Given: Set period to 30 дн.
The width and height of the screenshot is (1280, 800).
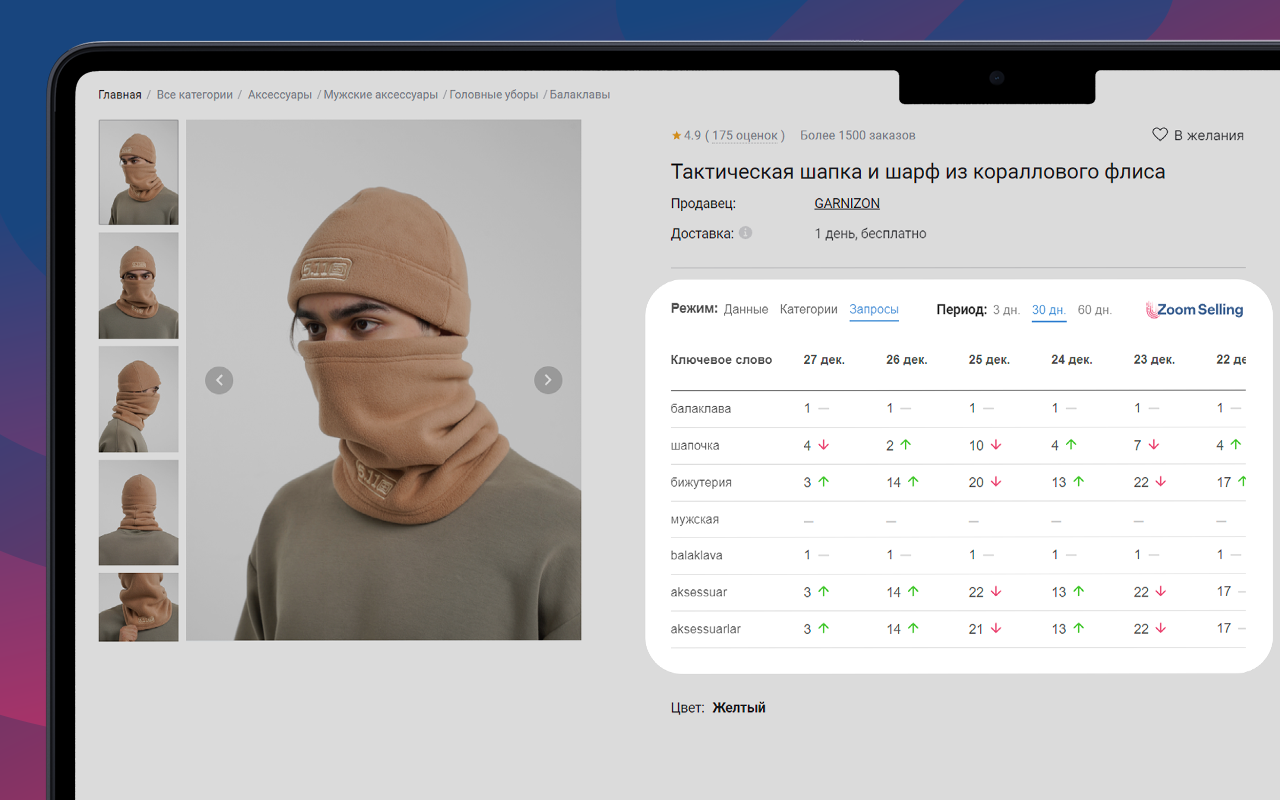Looking at the screenshot, I should click(1049, 310).
